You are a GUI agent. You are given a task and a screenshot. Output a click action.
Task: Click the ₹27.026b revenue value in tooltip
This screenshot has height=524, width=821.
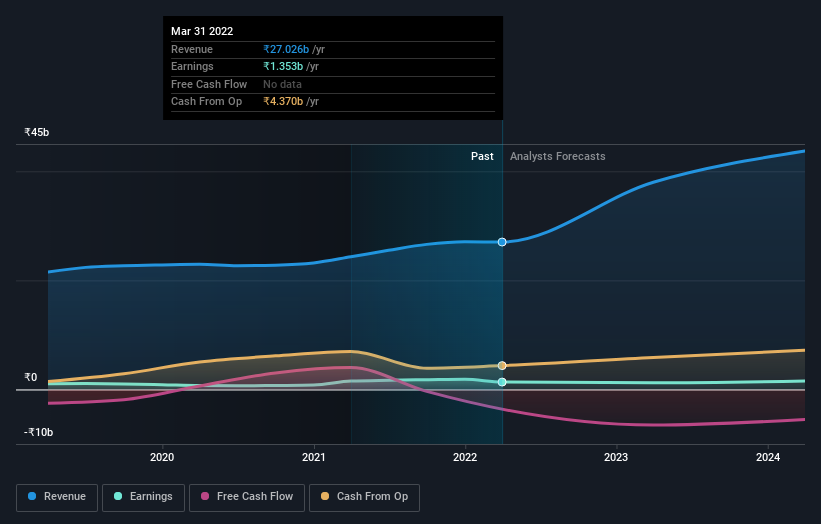tap(286, 49)
